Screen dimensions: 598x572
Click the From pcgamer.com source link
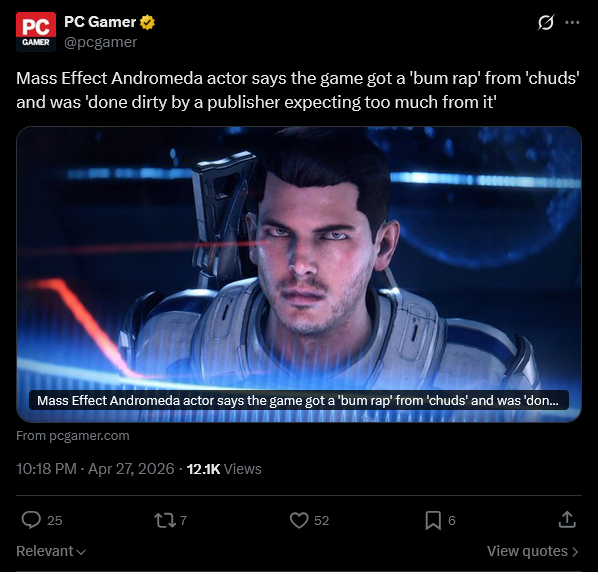(73, 435)
